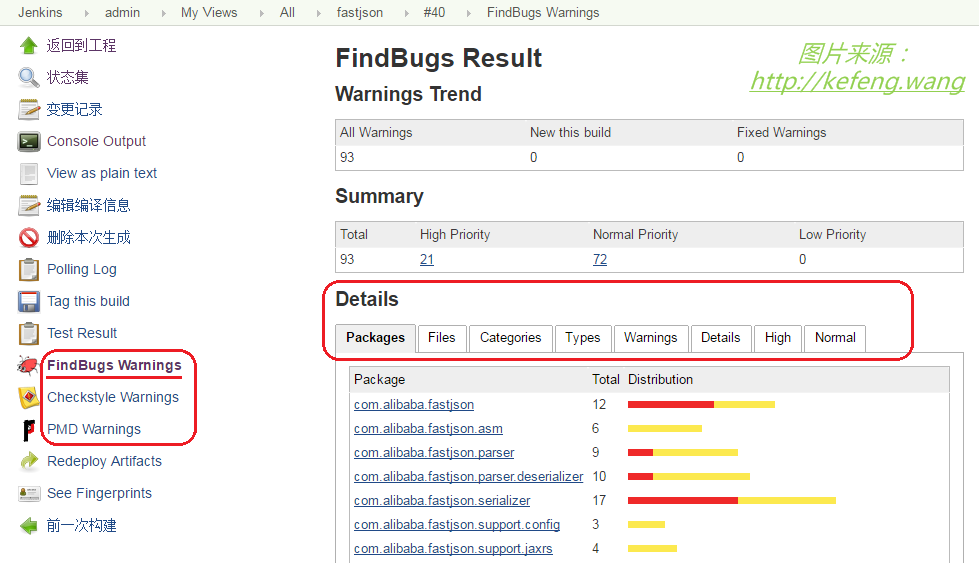Expand the arrow after admin breadcrumb
Image resolution: width=979 pixels, height=563 pixels.
click(164, 13)
